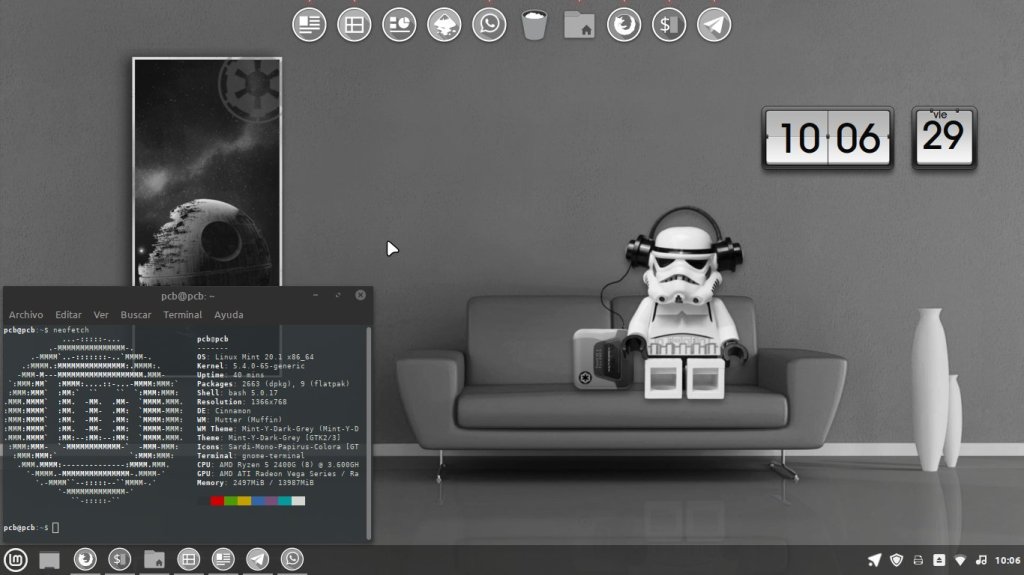Launch the pie-chart presentation app in the top dock
Screen dimensions: 1024x575
pyautogui.click(x=399, y=25)
